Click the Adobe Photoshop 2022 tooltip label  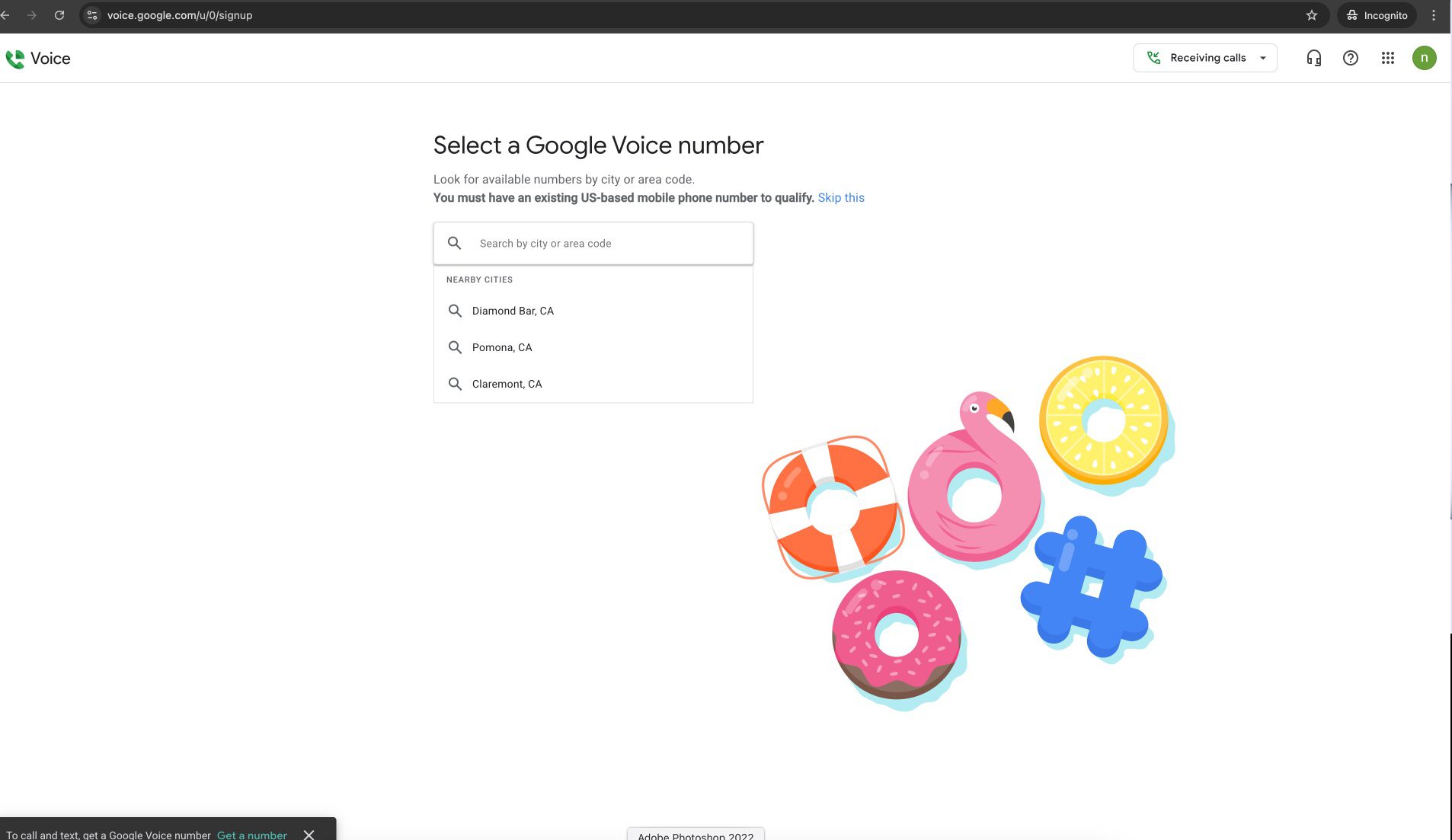[x=696, y=835]
